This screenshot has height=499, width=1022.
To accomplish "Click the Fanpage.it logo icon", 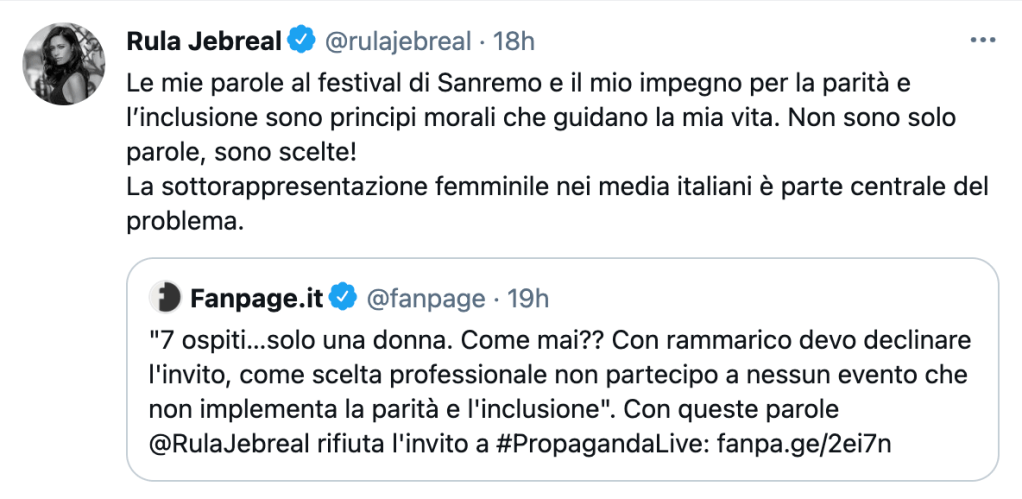I will click(x=164, y=297).
